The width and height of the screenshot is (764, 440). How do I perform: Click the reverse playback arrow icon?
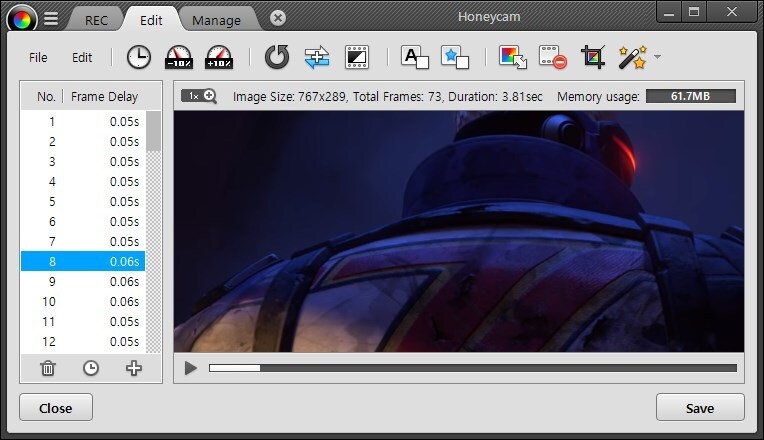[276, 58]
